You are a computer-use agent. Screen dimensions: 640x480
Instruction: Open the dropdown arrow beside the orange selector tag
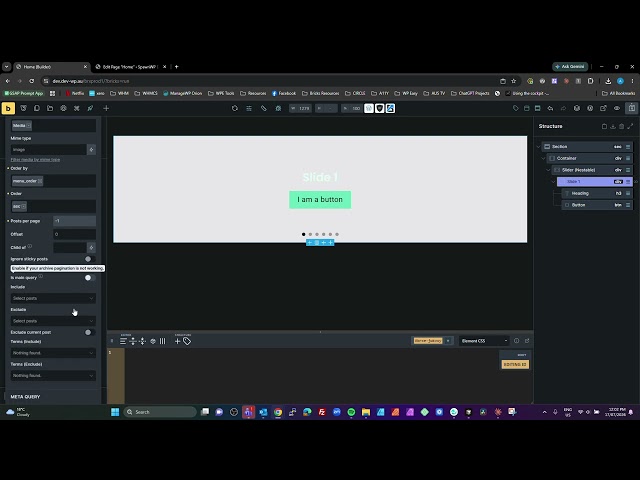[x=448, y=341]
